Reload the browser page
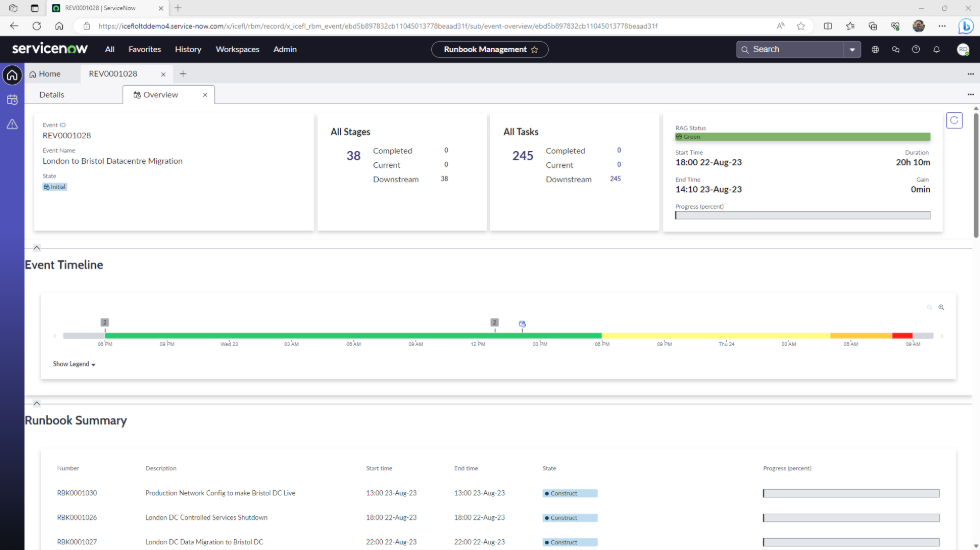This screenshot has height=550, width=980. pos(37,26)
